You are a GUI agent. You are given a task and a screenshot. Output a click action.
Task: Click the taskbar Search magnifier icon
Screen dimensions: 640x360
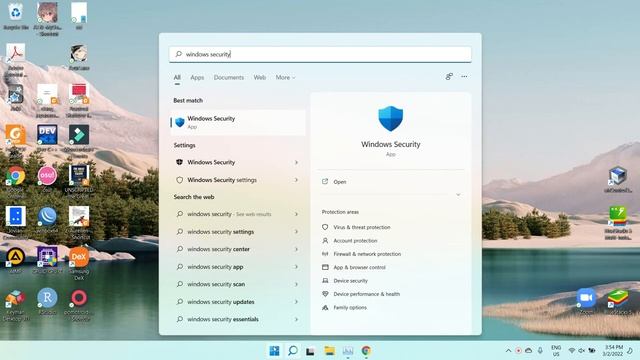click(293, 351)
